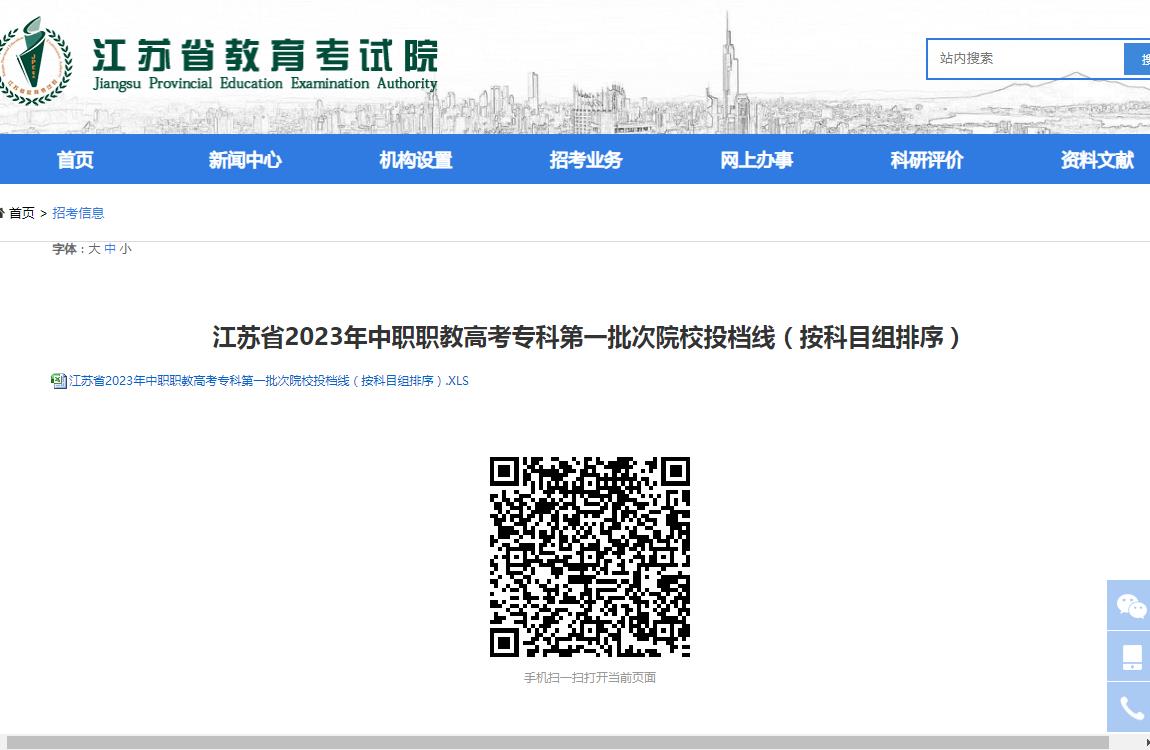Open the mobile phone floating sidebar icon
Screen dimensions: 1150x750
pyautogui.click(x=1129, y=656)
